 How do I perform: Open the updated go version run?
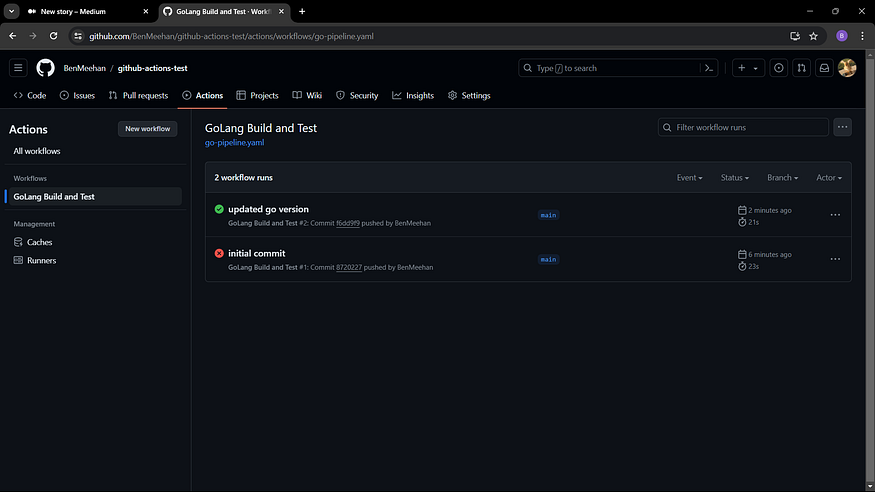click(268, 209)
